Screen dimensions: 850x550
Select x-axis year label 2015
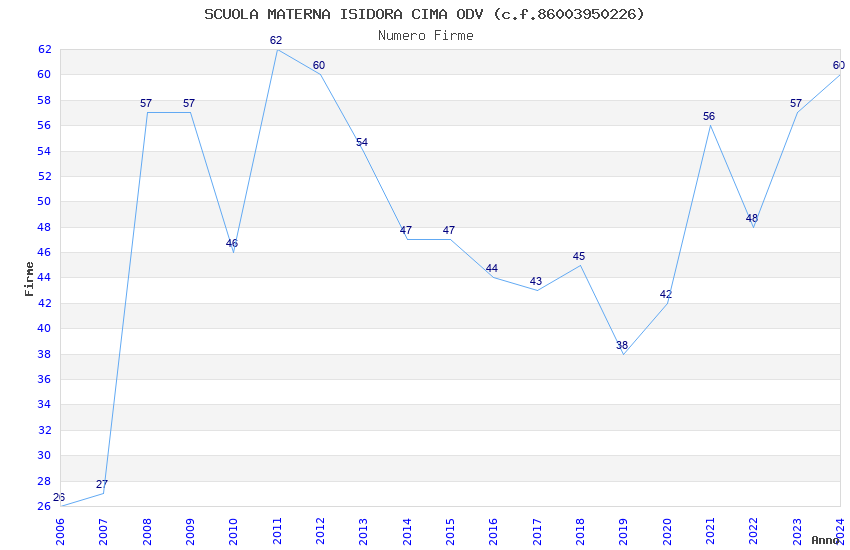coord(450,531)
